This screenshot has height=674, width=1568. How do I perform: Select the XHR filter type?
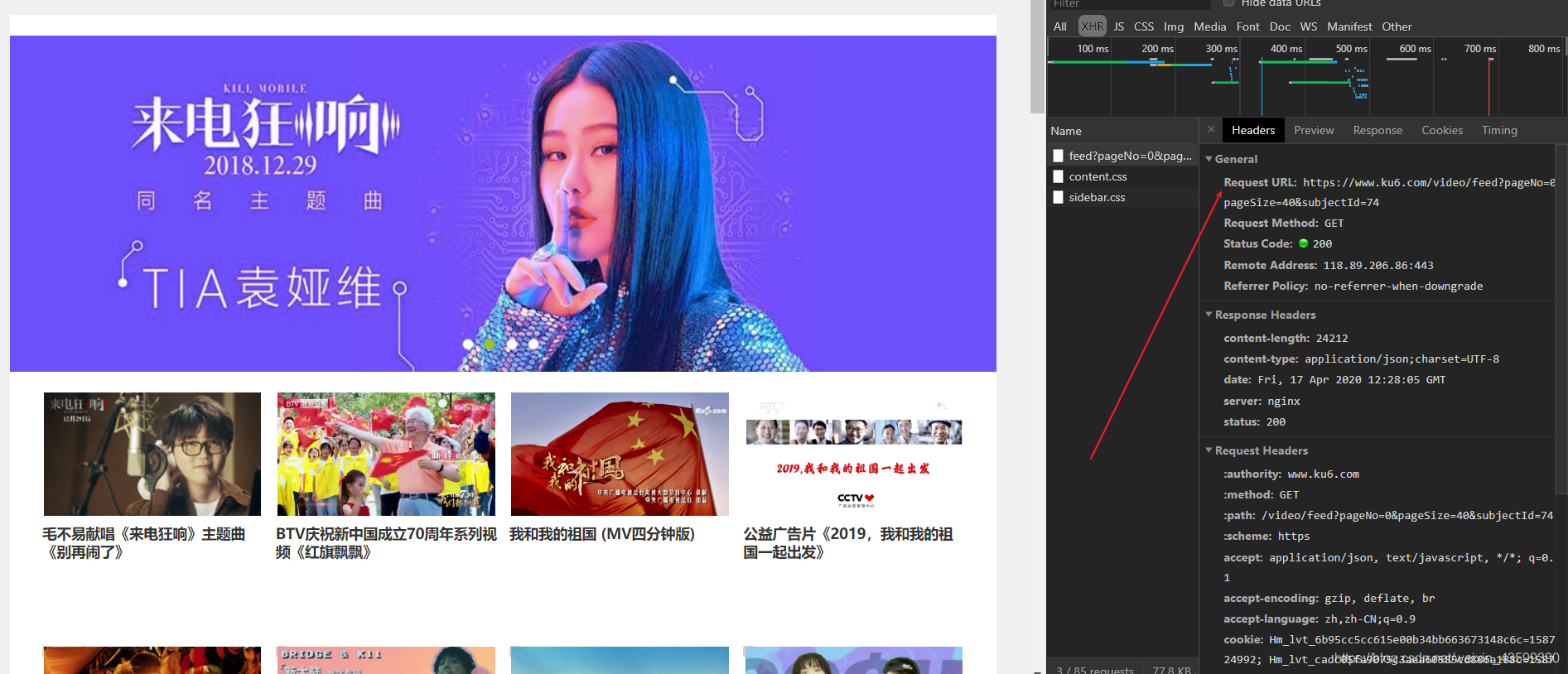click(x=1093, y=26)
